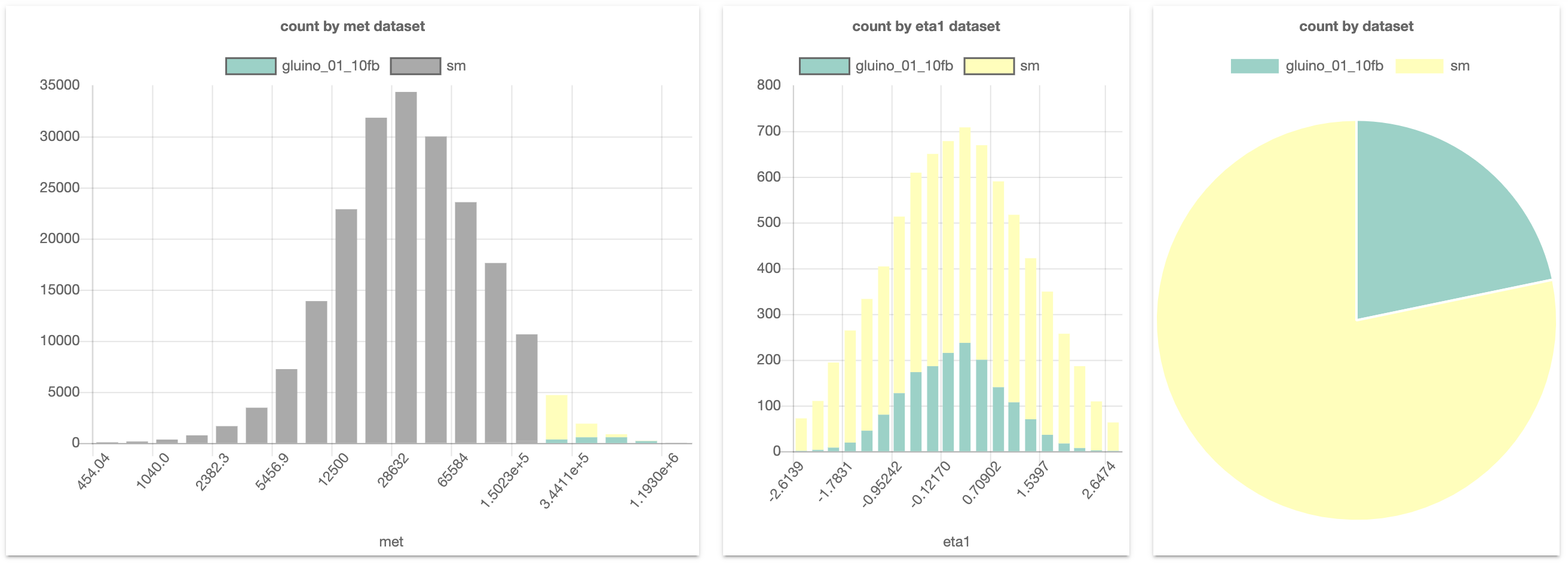Select the gray met bar near 14000

click(317, 372)
